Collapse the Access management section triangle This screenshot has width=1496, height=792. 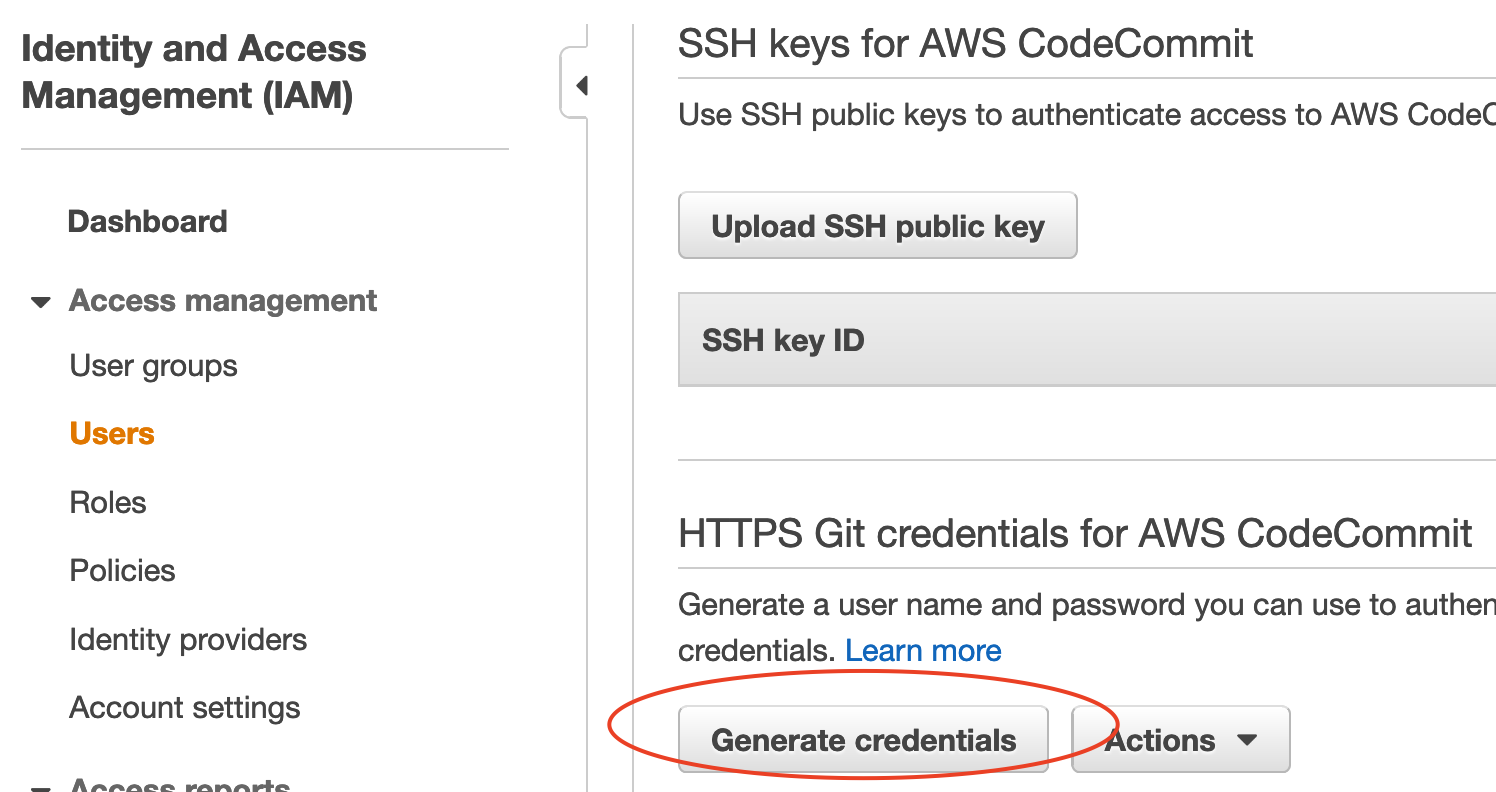point(41,302)
